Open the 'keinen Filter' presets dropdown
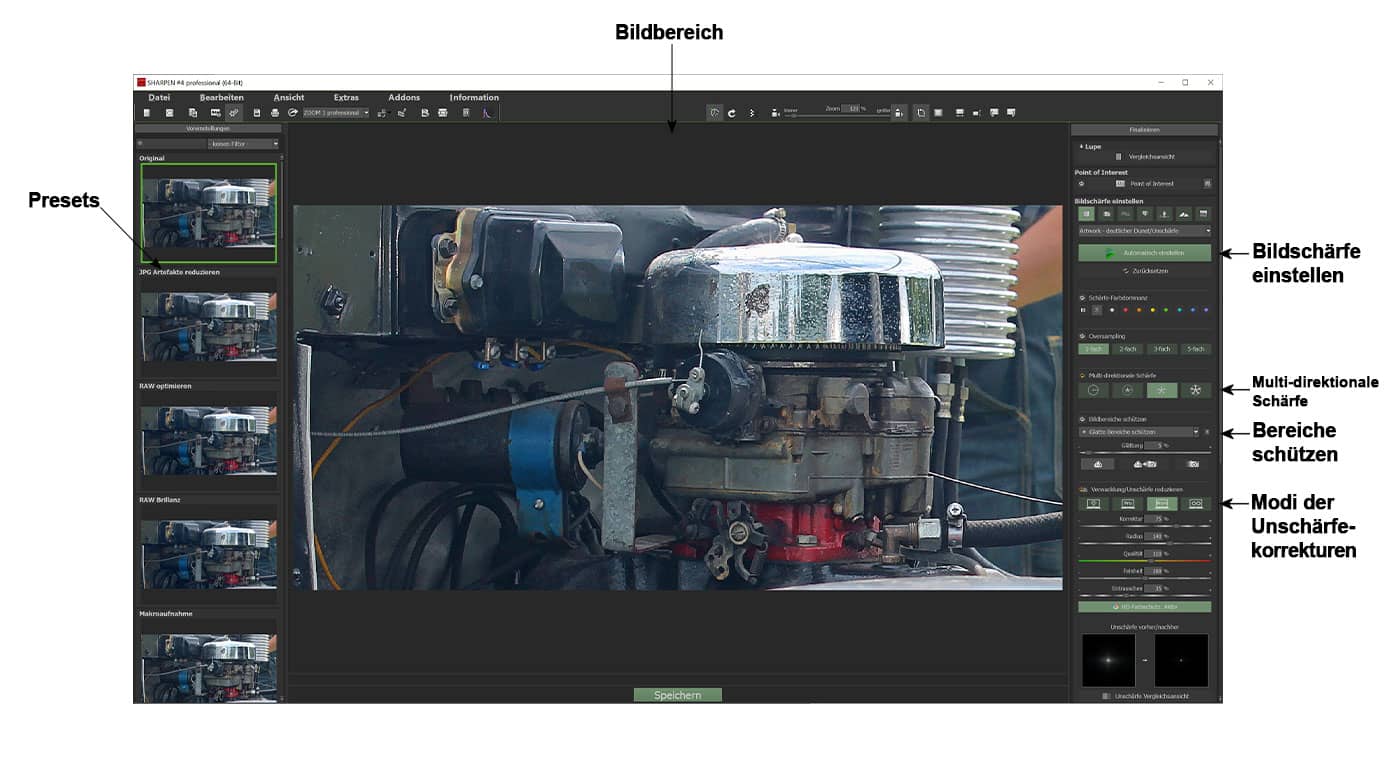 pyautogui.click(x=243, y=144)
